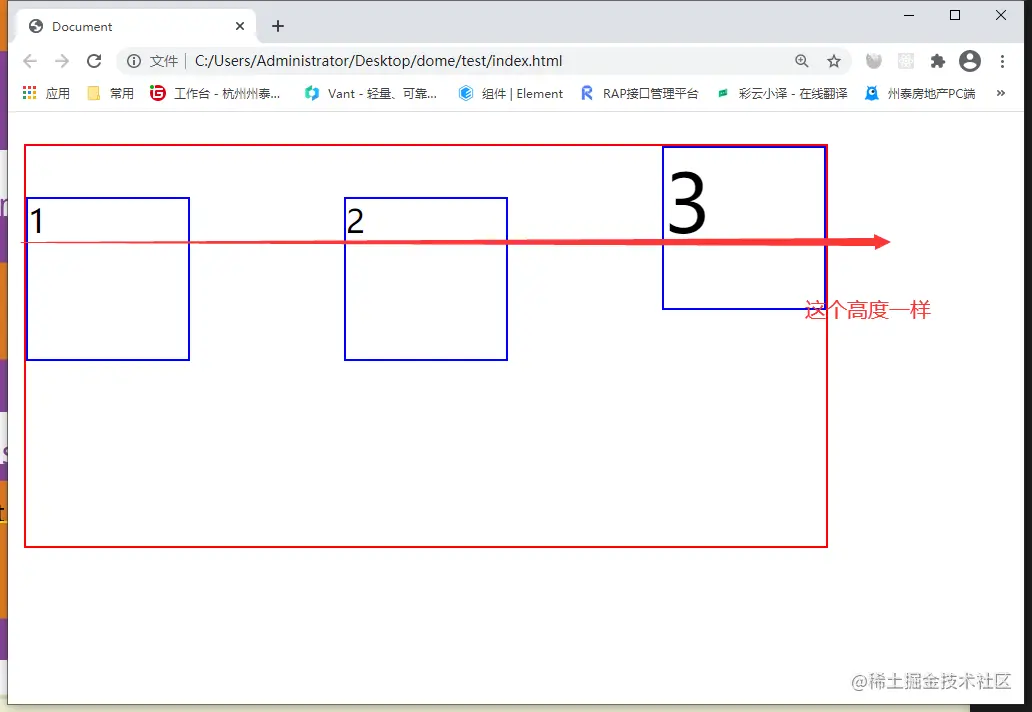
Task: Minimize the Chrome window
Action: point(909,15)
